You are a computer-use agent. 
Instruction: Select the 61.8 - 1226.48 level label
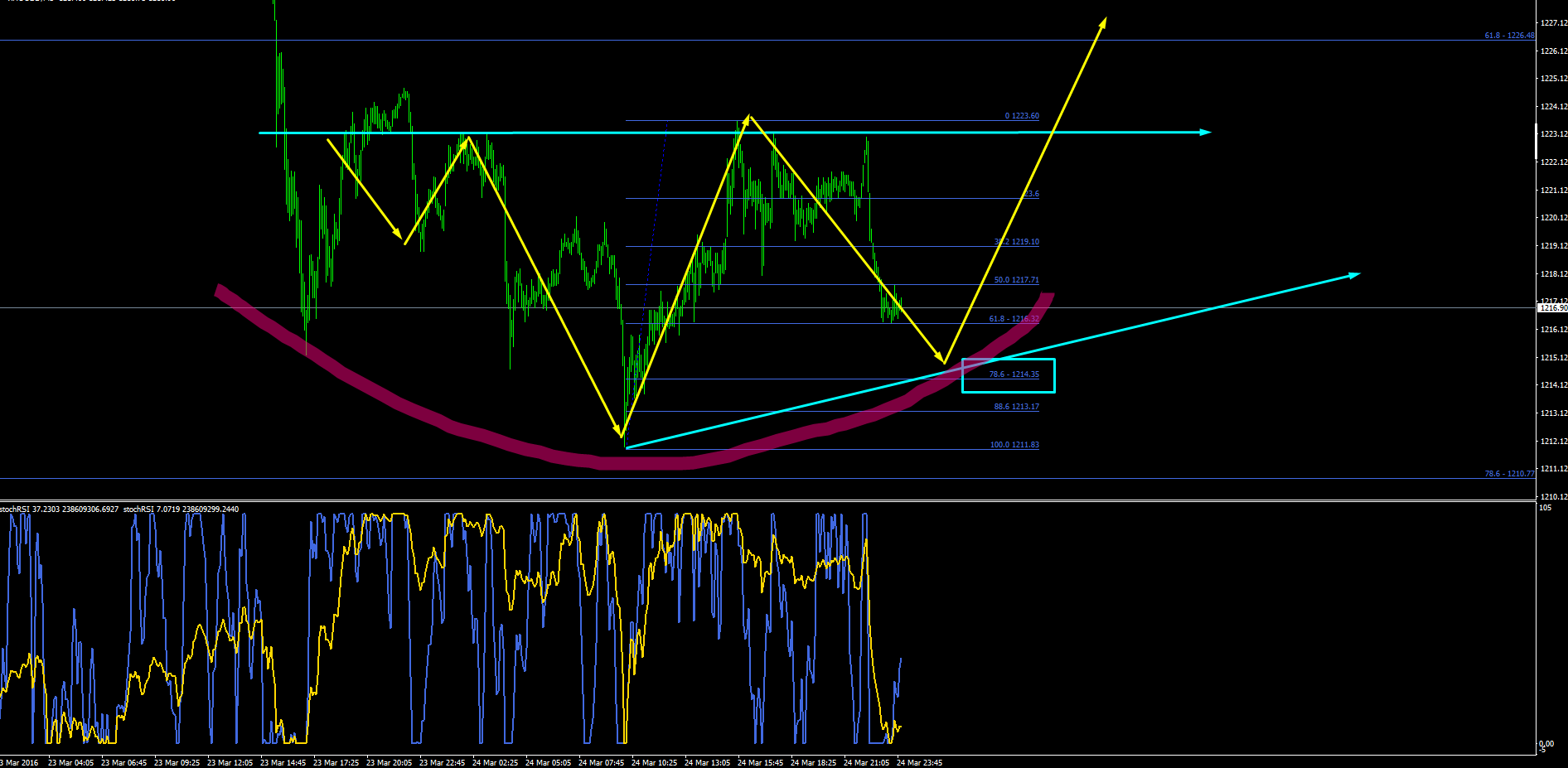click(x=1509, y=36)
